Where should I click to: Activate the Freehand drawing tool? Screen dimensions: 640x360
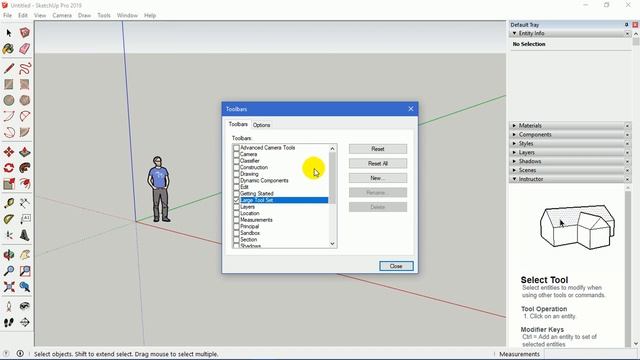click(x=24, y=68)
